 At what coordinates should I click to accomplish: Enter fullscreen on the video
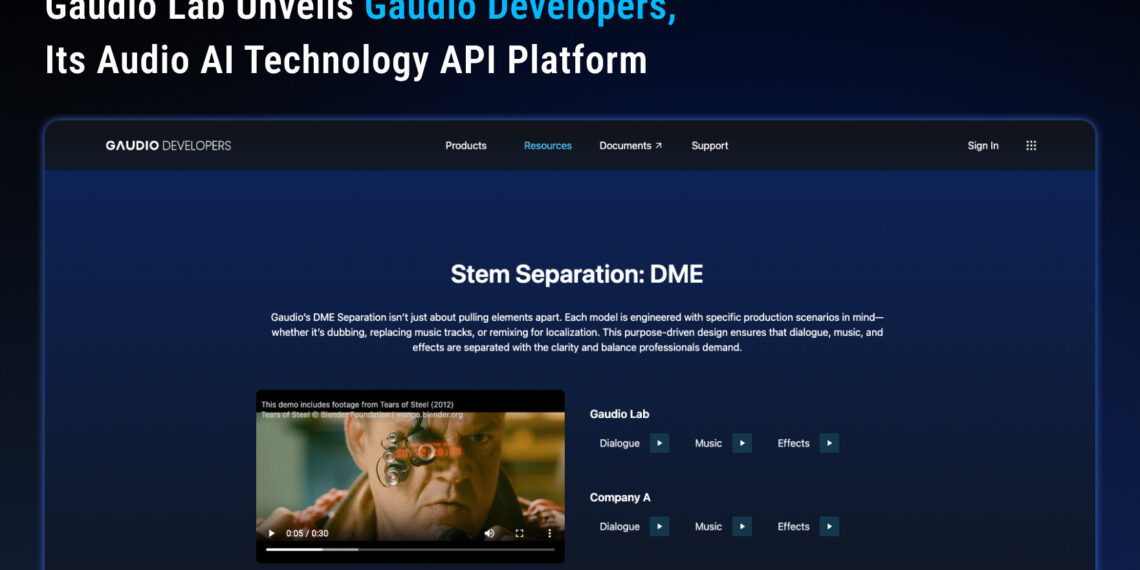[519, 533]
